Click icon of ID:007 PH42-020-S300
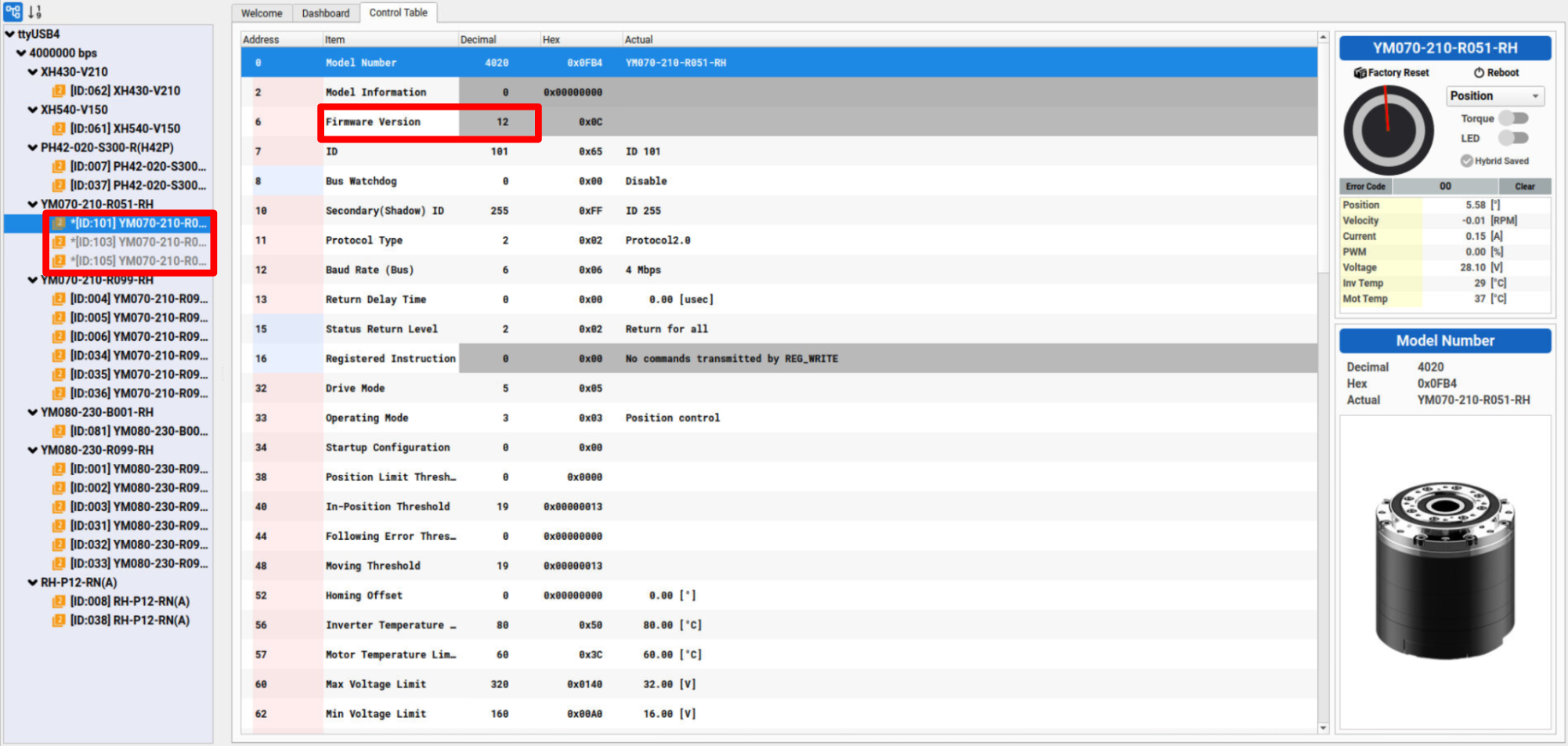 [59, 166]
